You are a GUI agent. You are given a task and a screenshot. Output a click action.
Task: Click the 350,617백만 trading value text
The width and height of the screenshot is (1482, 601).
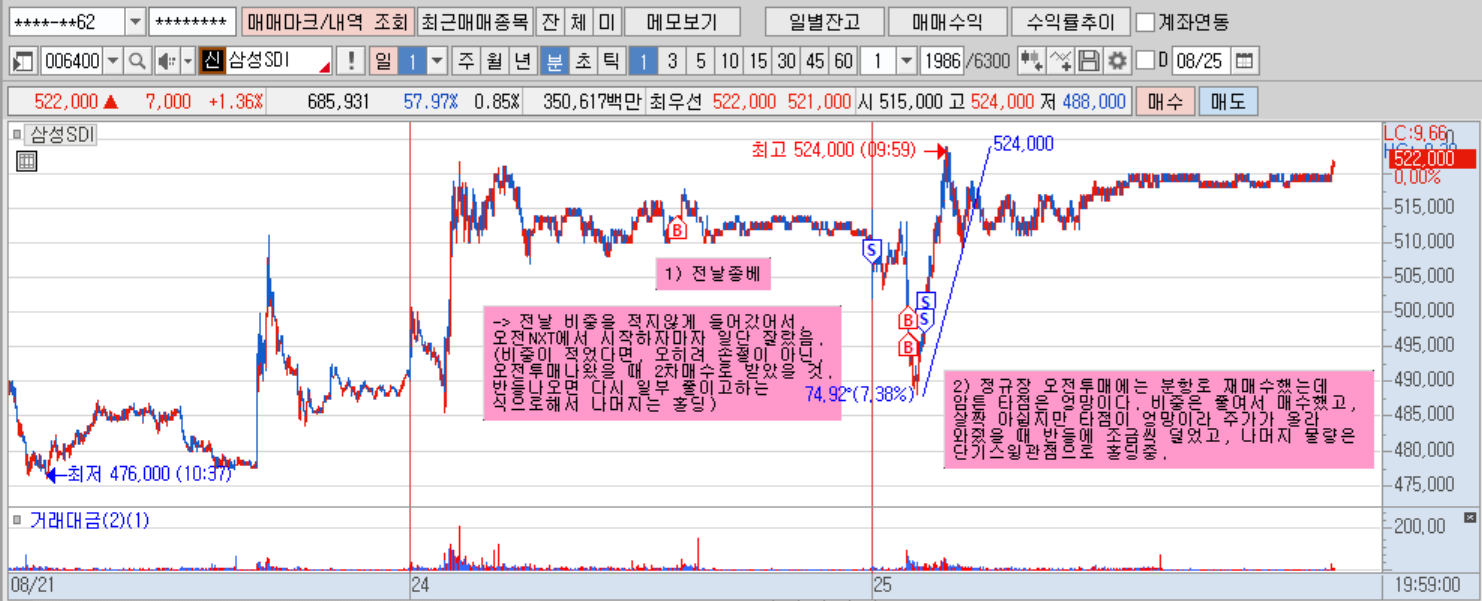coord(592,102)
